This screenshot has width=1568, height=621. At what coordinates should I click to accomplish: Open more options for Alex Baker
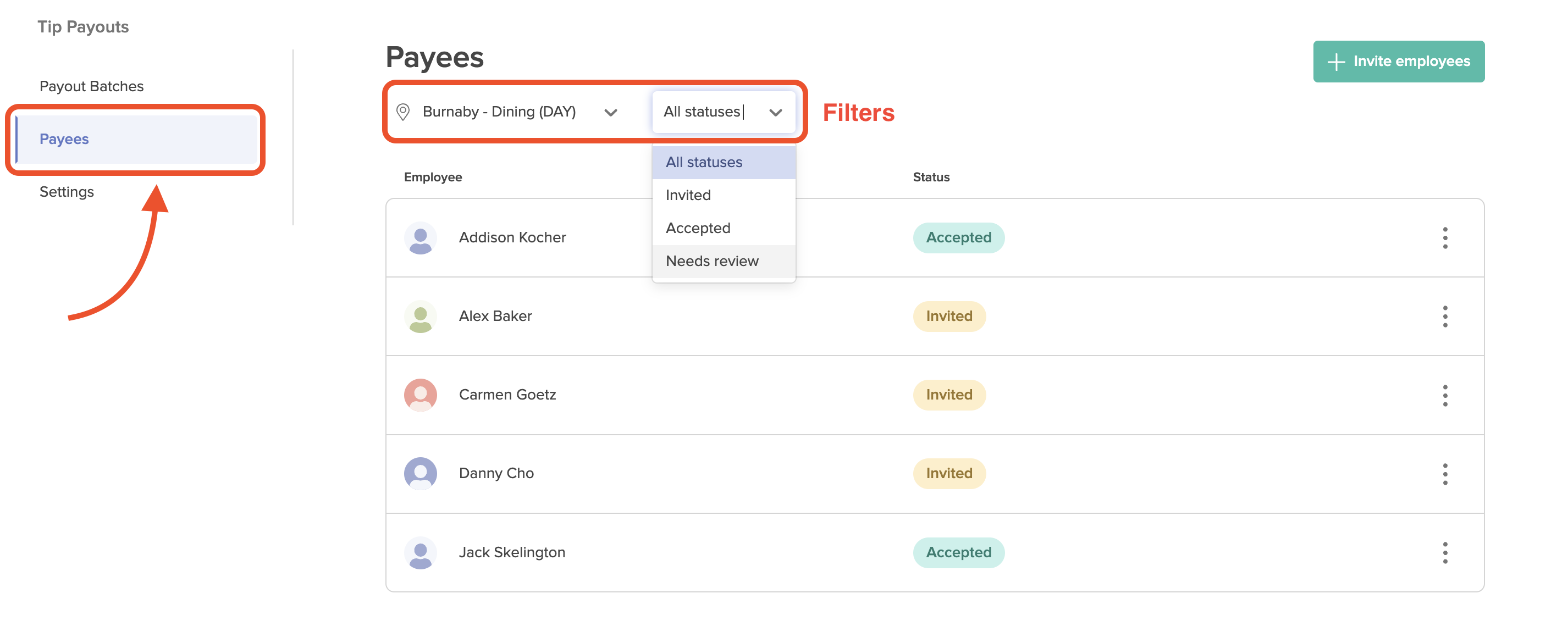click(x=1444, y=317)
